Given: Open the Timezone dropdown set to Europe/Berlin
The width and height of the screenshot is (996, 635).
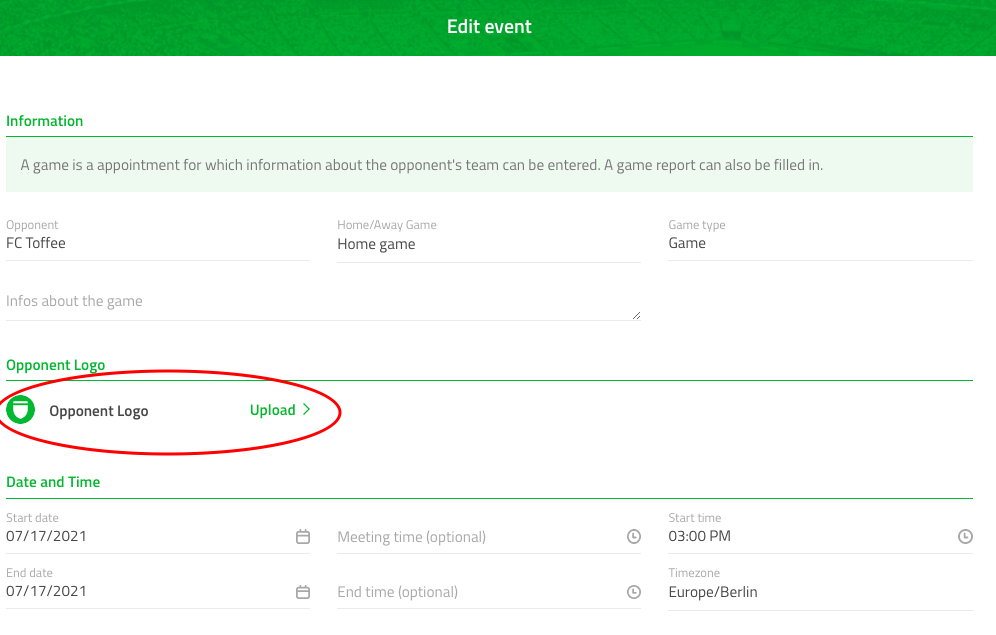Looking at the screenshot, I should [x=820, y=591].
